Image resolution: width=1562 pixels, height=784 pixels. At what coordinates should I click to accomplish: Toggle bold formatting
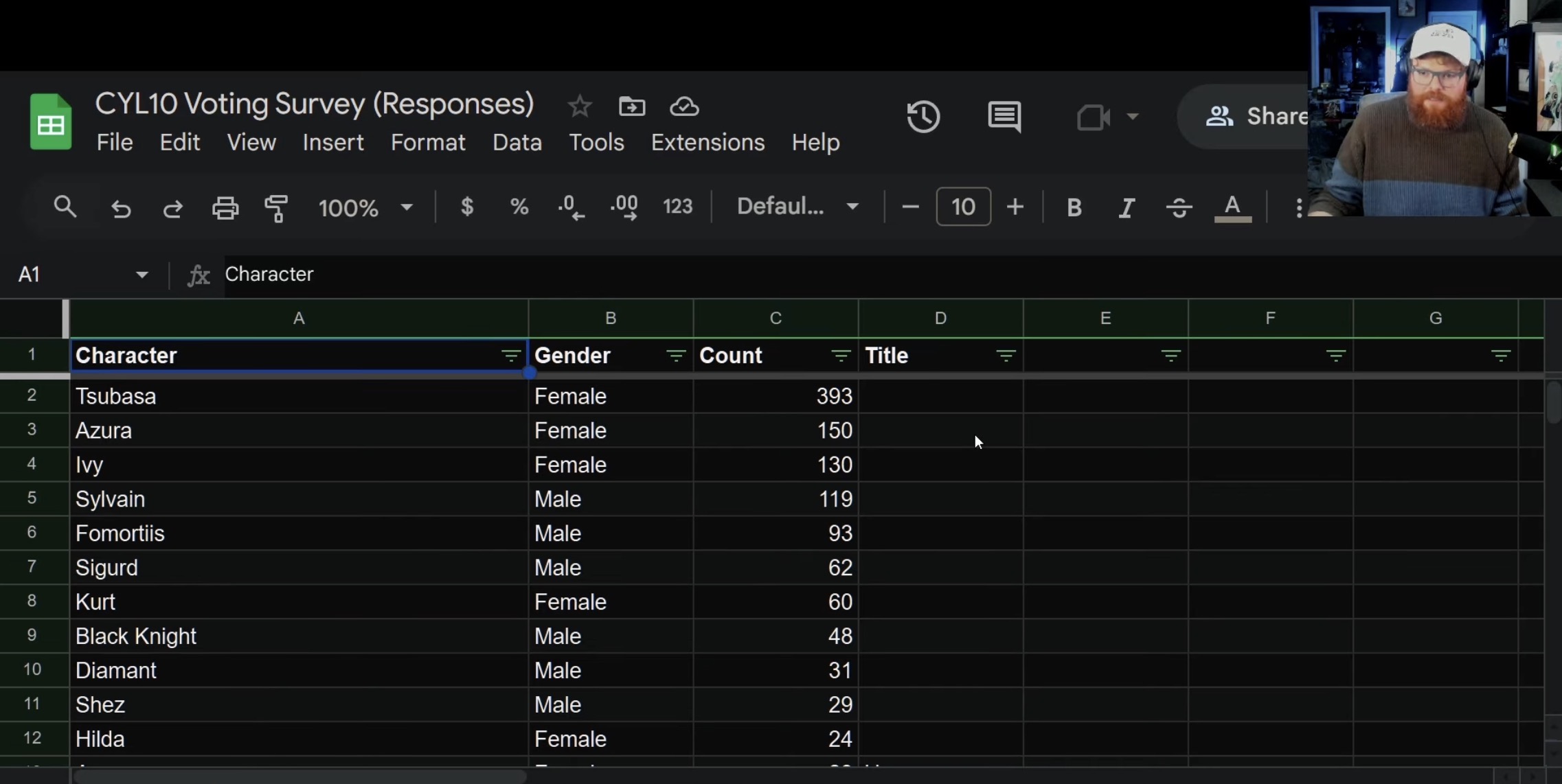pyautogui.click(x=1074, y=207)
